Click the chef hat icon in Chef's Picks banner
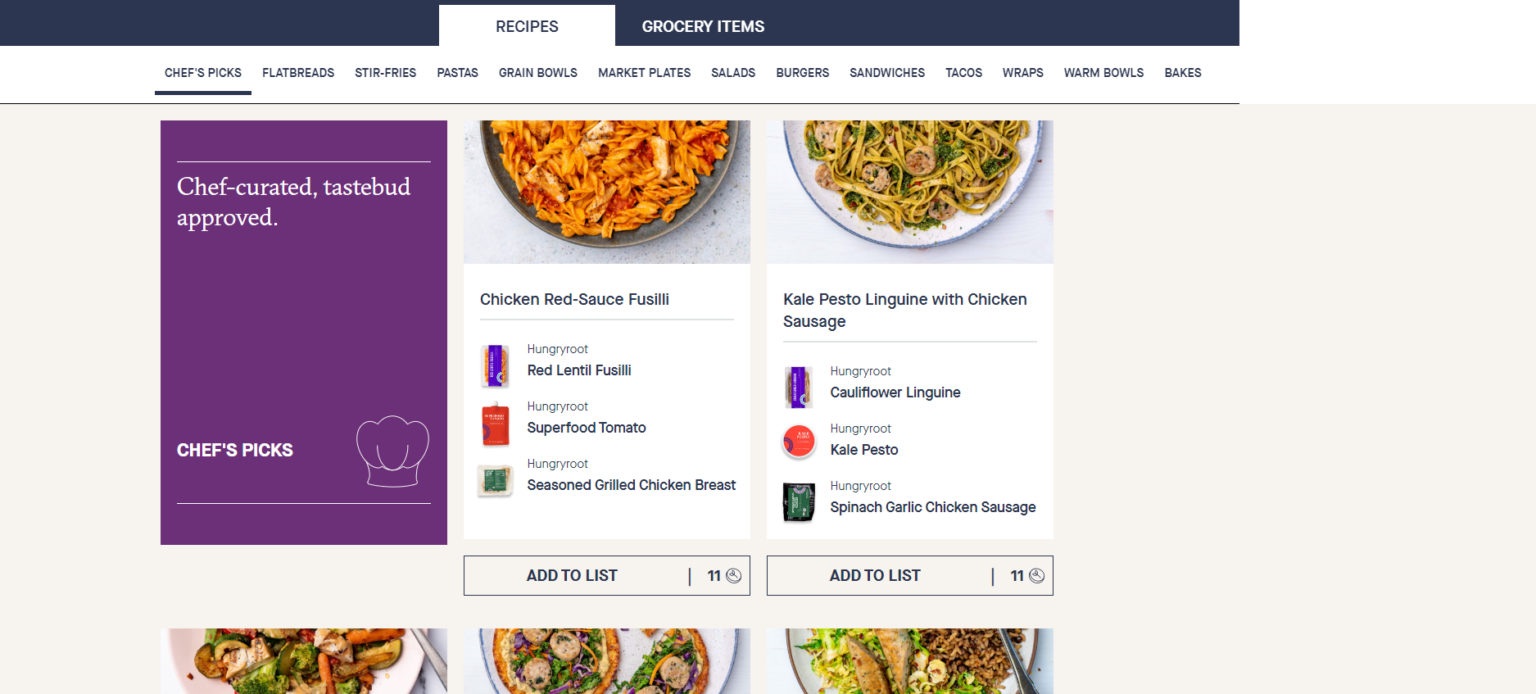Viewport: 1536px width, 694px height. click(393, 451)
